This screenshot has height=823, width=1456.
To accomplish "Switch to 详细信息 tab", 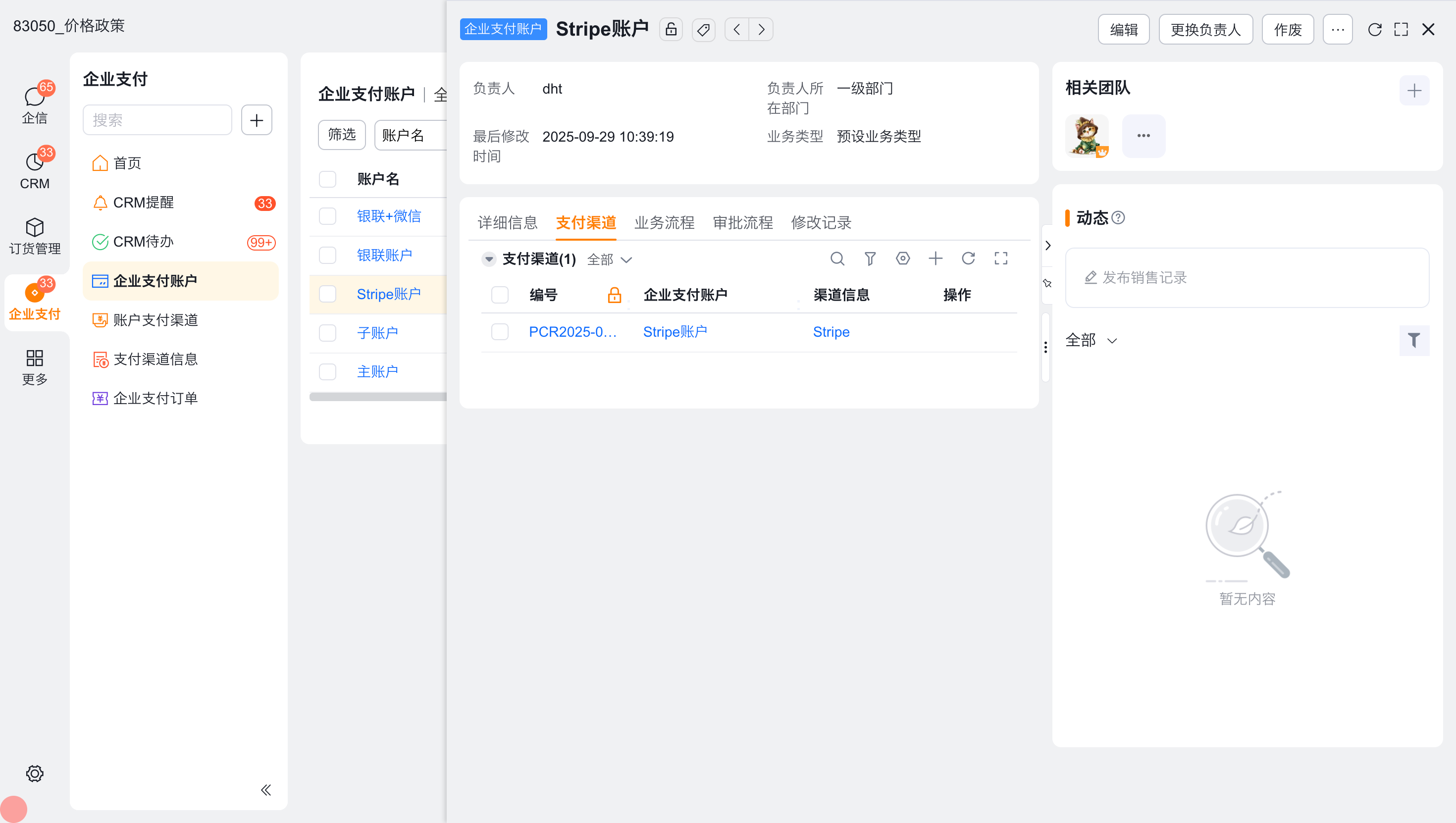I will point(507,223).
